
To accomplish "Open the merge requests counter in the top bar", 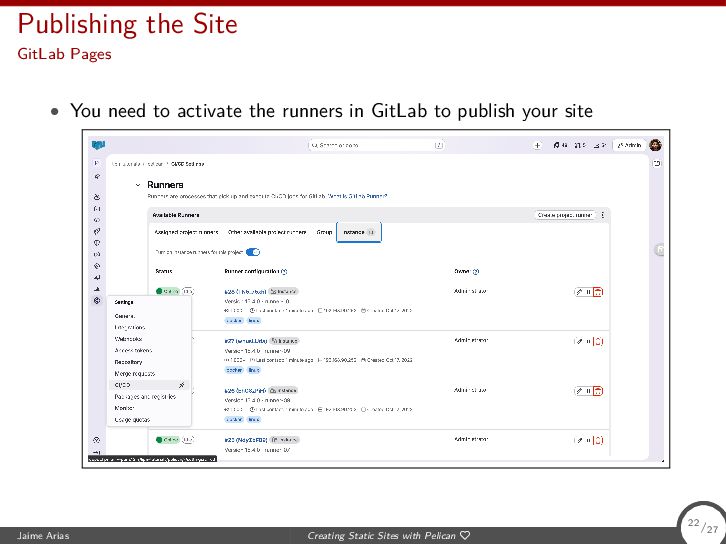I will [x=580, y=145].
